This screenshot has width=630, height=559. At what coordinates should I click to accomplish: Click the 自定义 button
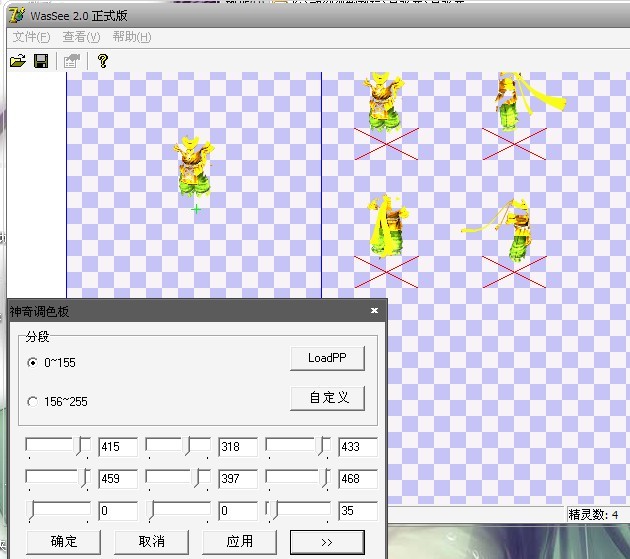click(327, 398)
